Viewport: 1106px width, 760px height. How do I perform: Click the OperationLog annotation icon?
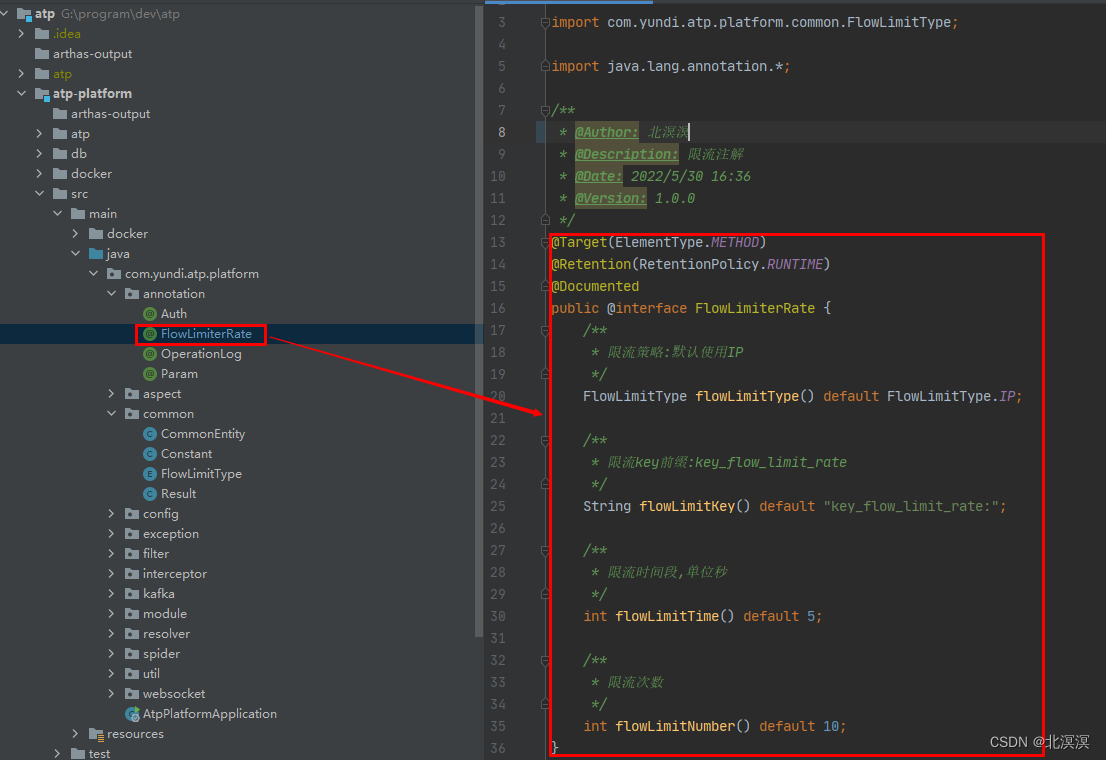(x=150, y=354)
